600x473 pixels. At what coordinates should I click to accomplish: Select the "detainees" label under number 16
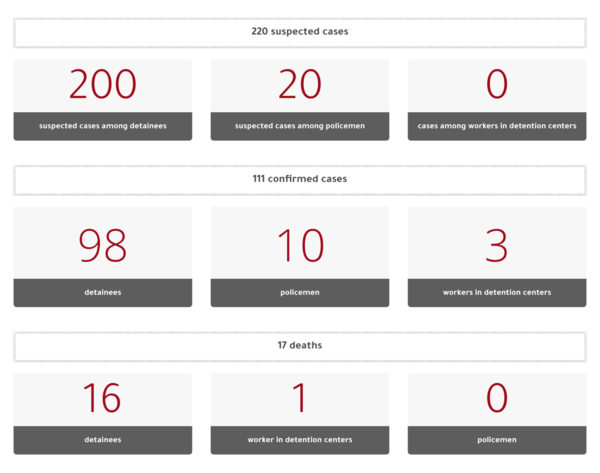[103, 440]
